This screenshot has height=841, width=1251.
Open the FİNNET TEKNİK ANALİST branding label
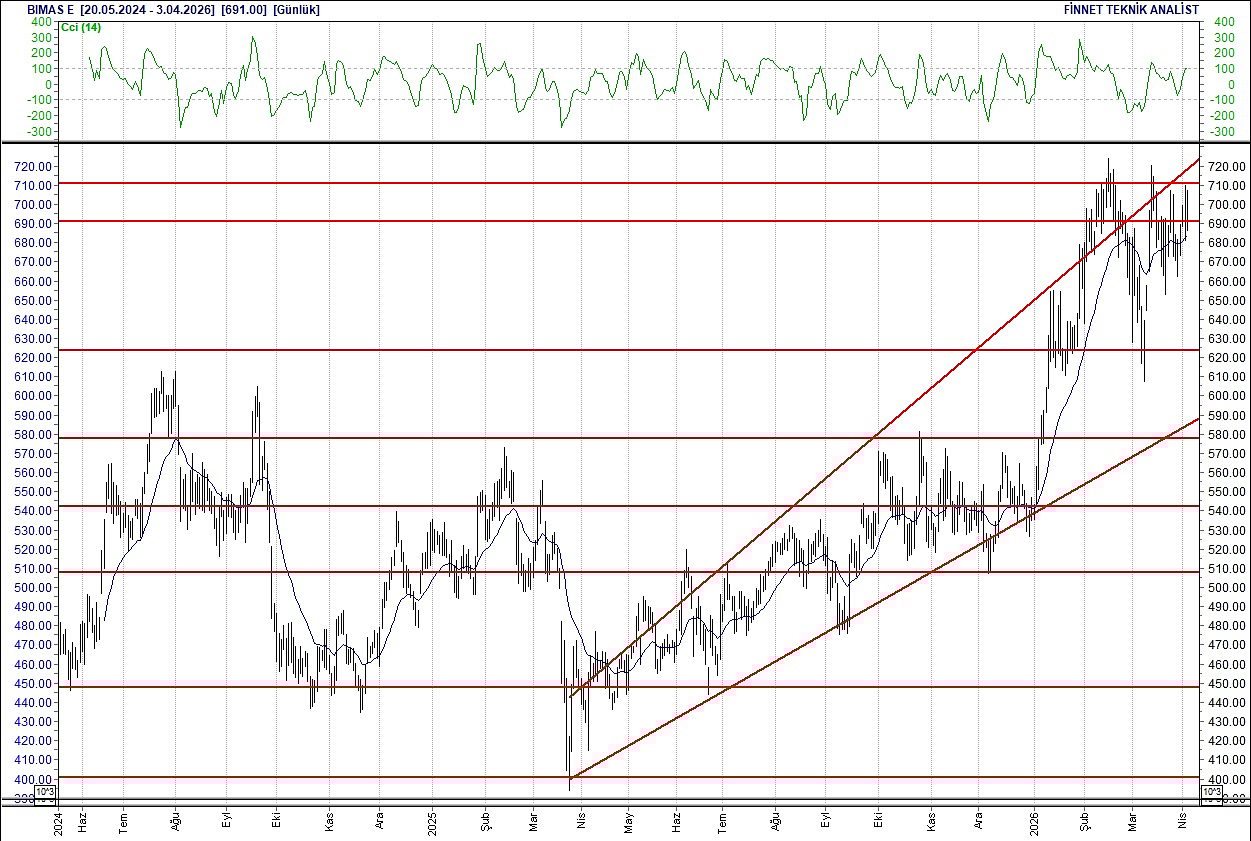tap(1133, 9)
